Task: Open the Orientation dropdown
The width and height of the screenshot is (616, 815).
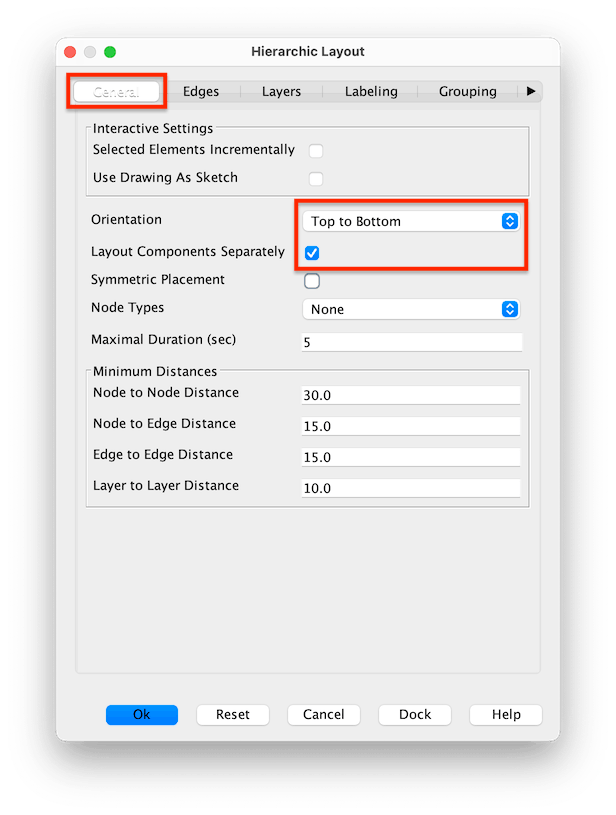Action: tap(411, 221)
